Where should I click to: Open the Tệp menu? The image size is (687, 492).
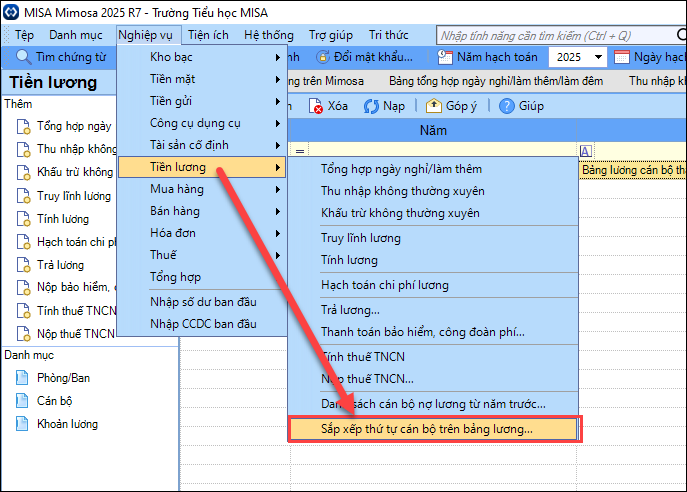click(x=25, y=35)
